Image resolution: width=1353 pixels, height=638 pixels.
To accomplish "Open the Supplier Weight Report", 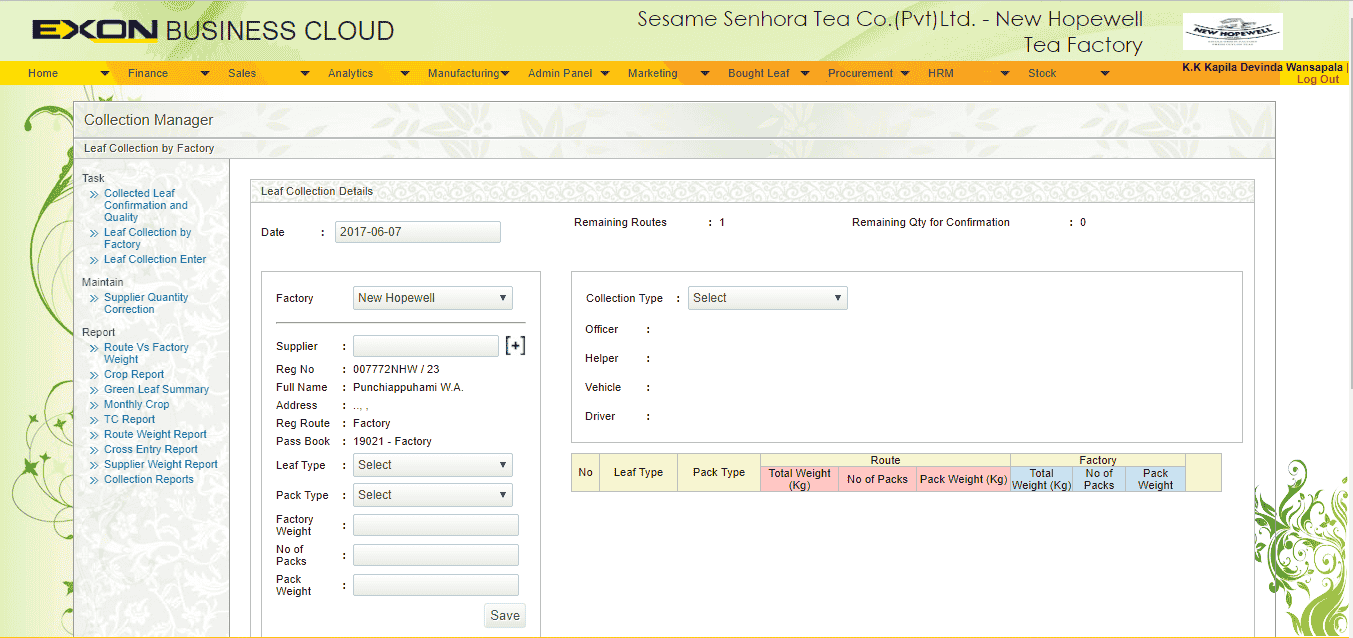I will click(x=161, y=464).
